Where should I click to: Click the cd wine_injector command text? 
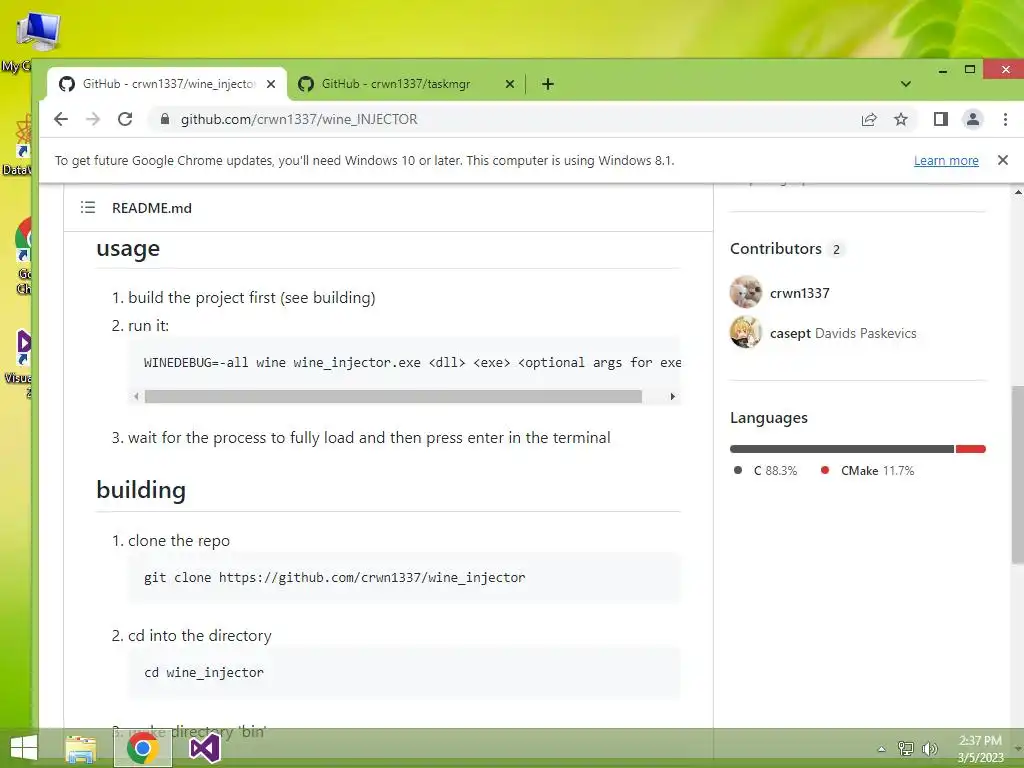[204, 673]
